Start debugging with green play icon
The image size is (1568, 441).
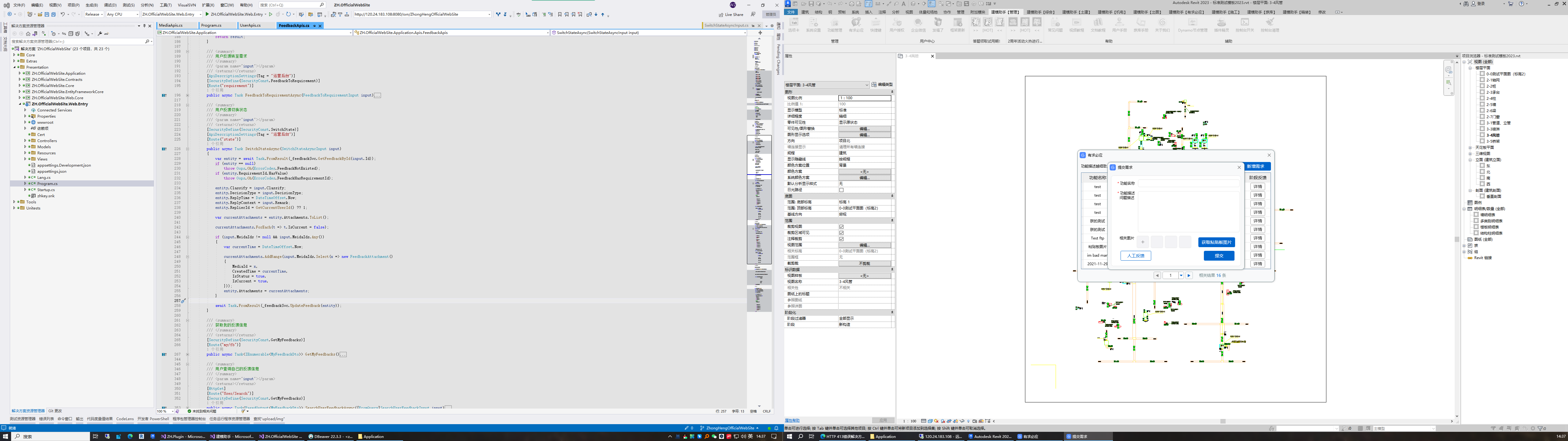[x=207, y=14]
